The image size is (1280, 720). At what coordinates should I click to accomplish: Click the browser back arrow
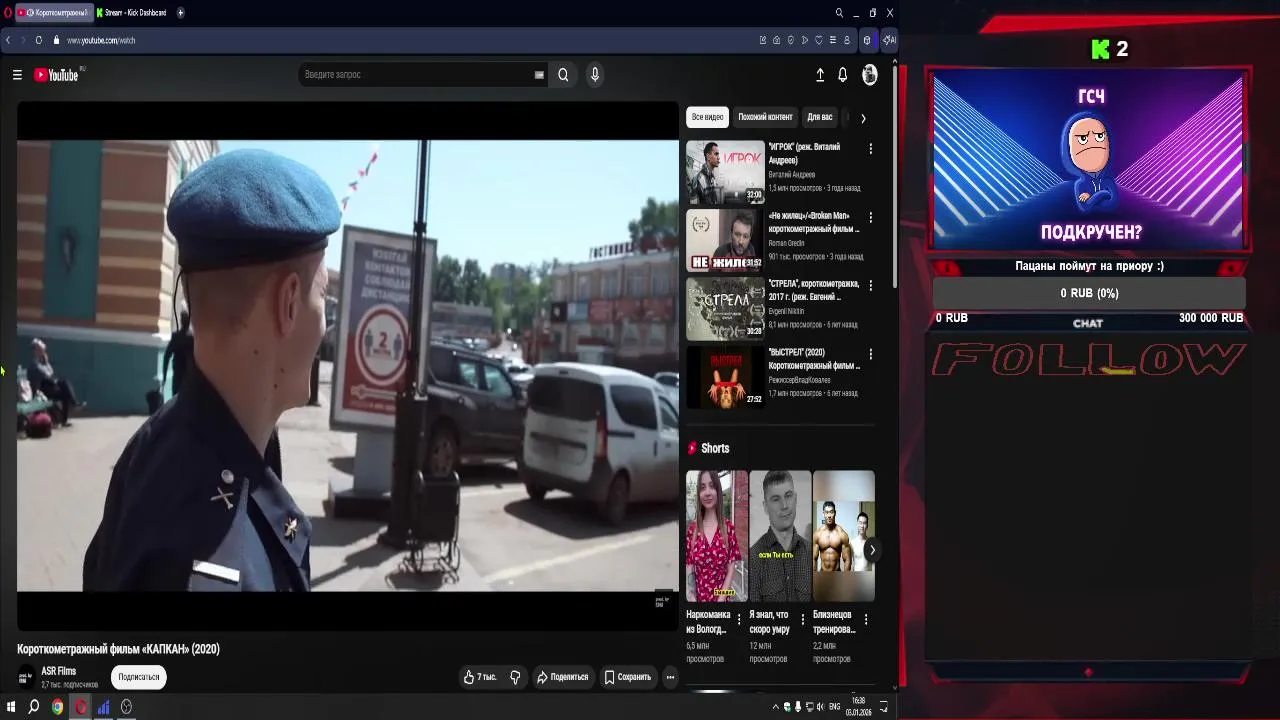click(x=8, y=40)
